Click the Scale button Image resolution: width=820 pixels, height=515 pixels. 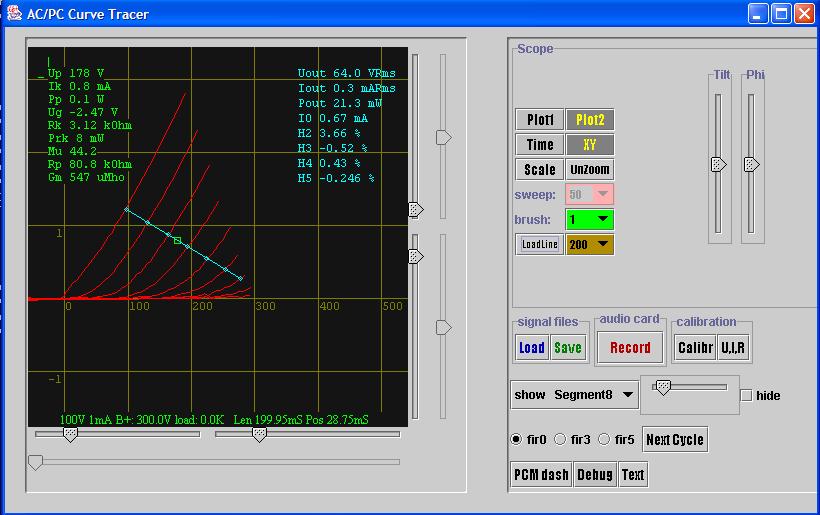540,169
